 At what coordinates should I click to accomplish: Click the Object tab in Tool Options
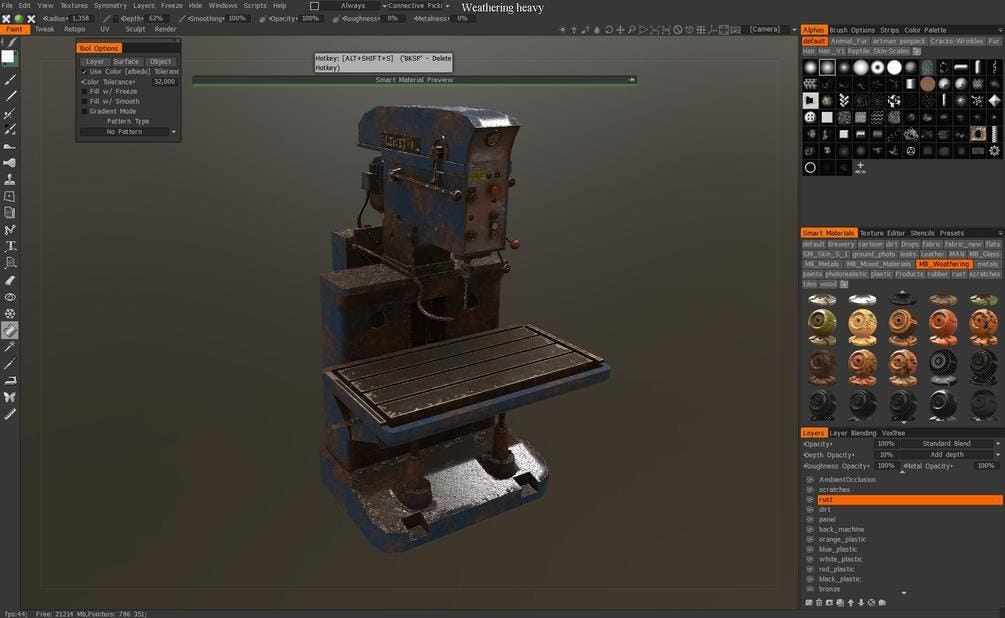tap(161, 61)
